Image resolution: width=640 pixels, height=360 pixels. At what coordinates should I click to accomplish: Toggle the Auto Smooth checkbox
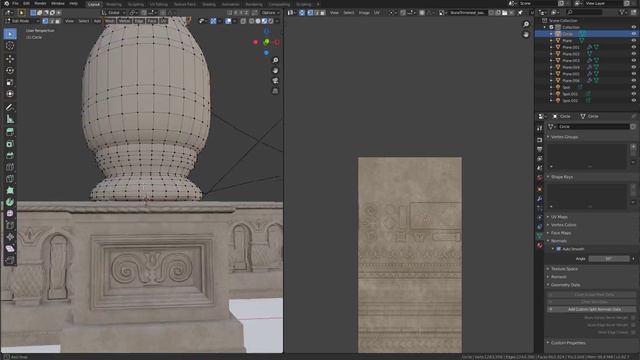coord(559,249)
